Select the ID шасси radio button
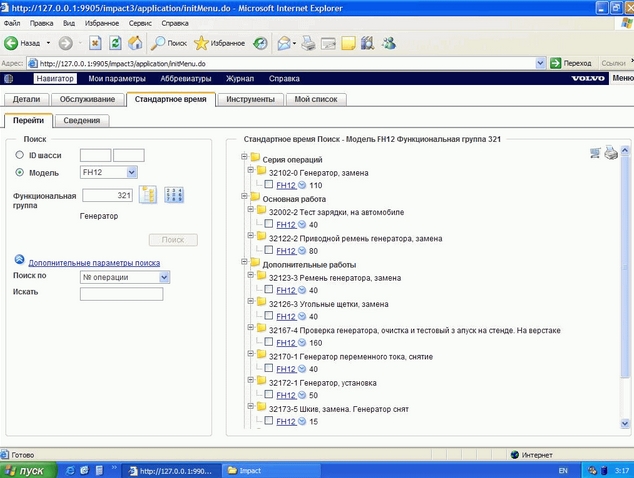The width and height of the screenshot is (634, 478). click(x=19, y=155)
